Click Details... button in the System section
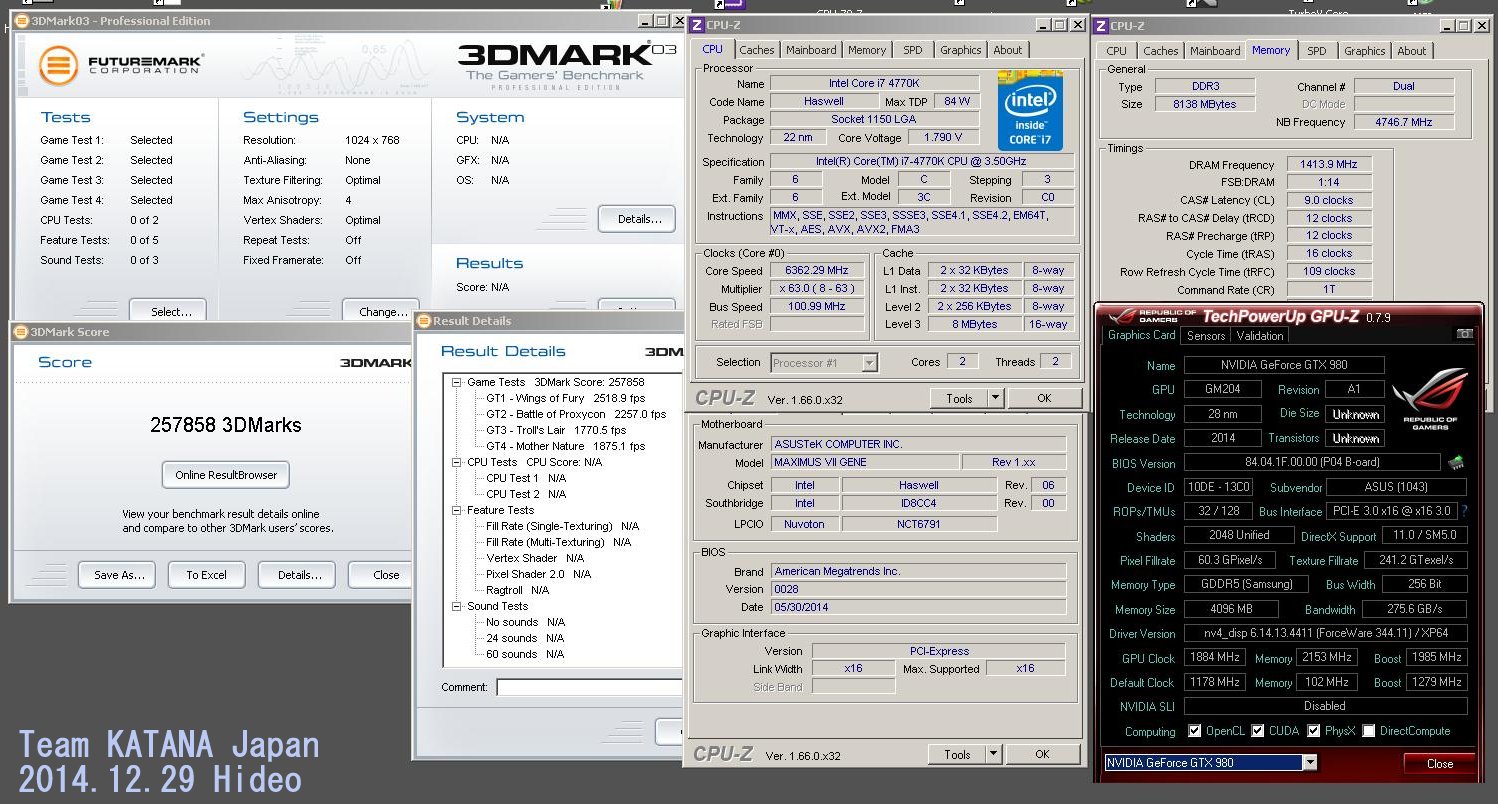Image resolution: width=1498 pixels, height=804 pixels. 637,219
